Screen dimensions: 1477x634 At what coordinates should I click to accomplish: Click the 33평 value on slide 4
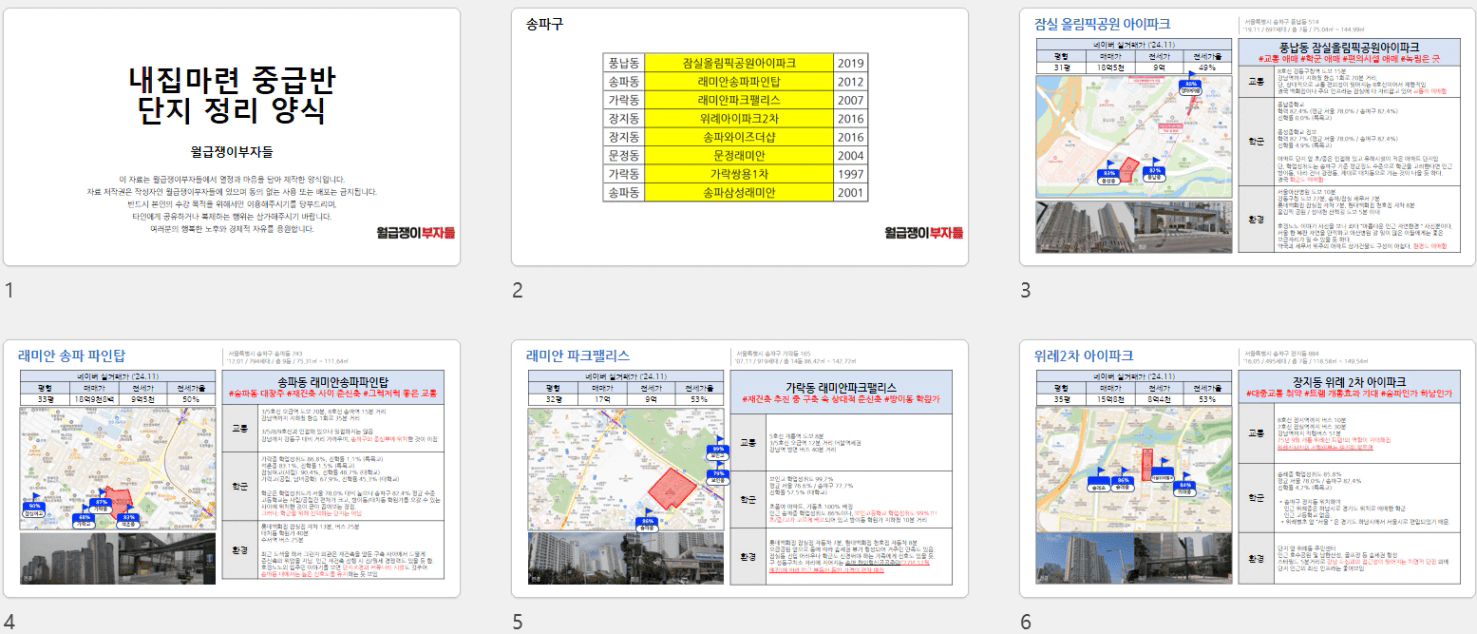coord(45,399)
